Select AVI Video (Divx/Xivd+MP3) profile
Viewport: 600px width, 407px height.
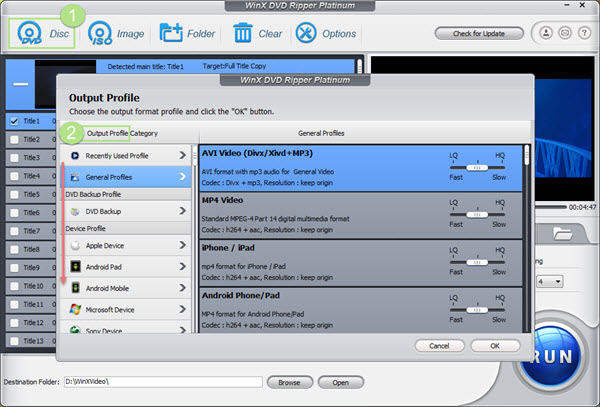click(361, 168)
